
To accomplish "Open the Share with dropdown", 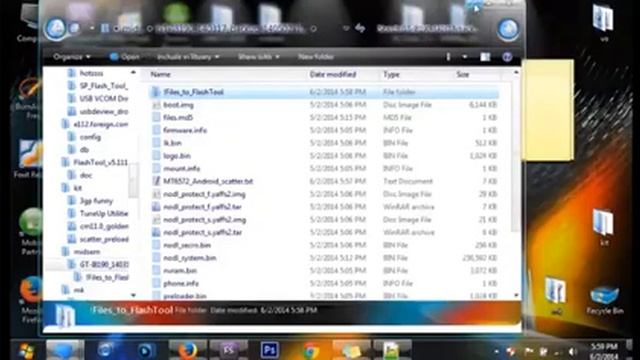I will (x=259, y=57).
